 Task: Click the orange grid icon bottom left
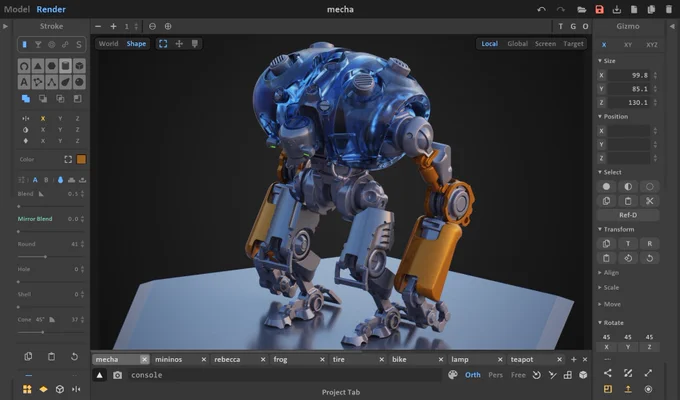click(27, 389)
